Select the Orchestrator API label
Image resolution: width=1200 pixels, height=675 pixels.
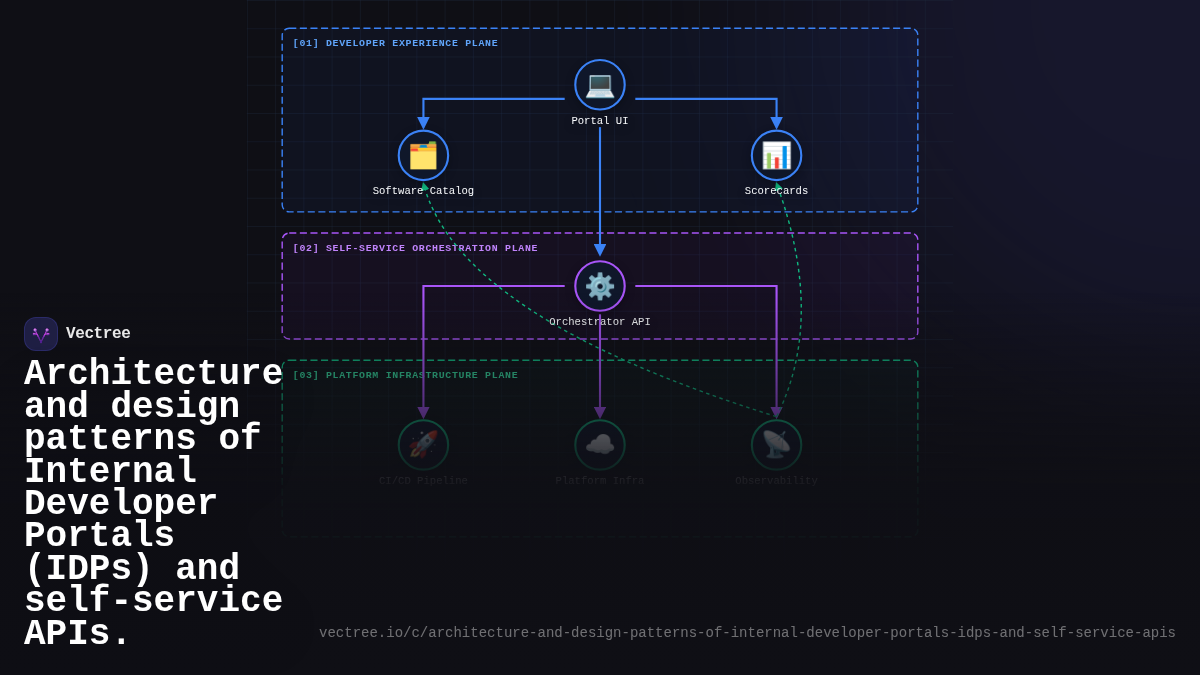[x=600, y=321]
